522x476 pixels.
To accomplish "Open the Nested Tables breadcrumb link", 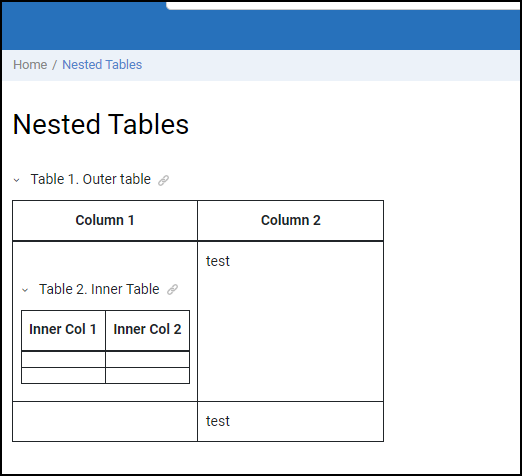I will [102, 65].
